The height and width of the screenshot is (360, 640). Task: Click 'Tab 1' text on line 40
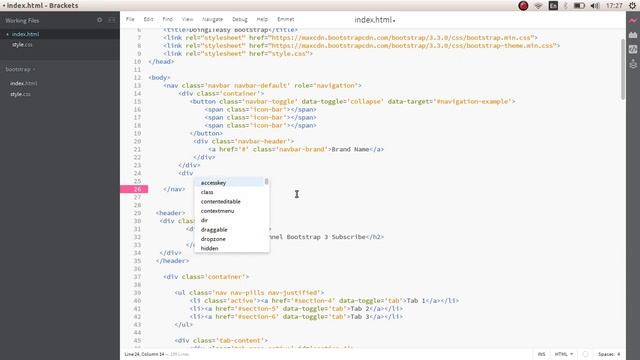pos(416,300)
